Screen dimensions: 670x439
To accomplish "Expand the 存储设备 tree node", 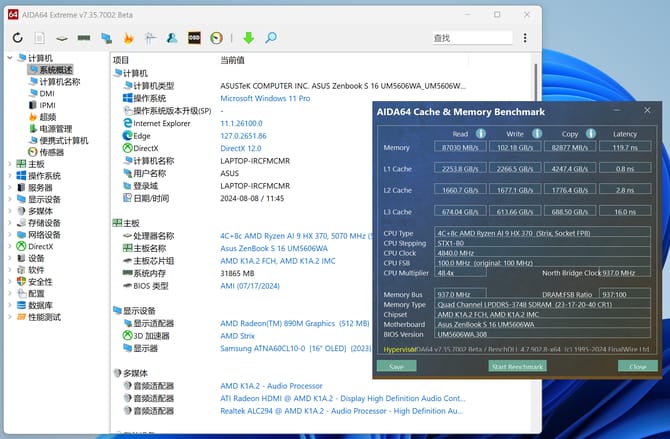I will click(x=10, y=222).
